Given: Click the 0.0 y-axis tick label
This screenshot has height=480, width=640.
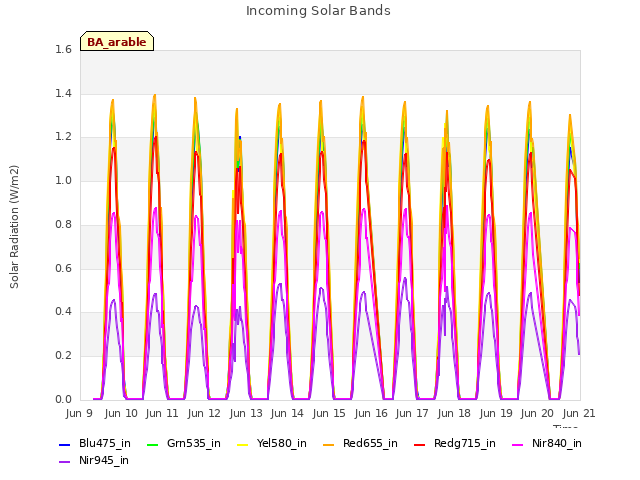Looking at the screenshot, I should point(63,399).
